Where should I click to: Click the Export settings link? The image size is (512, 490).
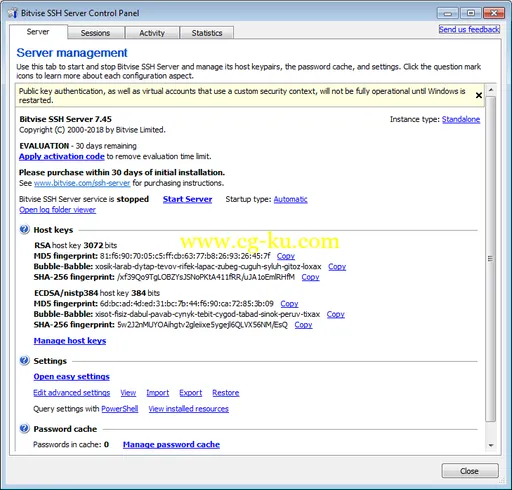pos(191,393)
